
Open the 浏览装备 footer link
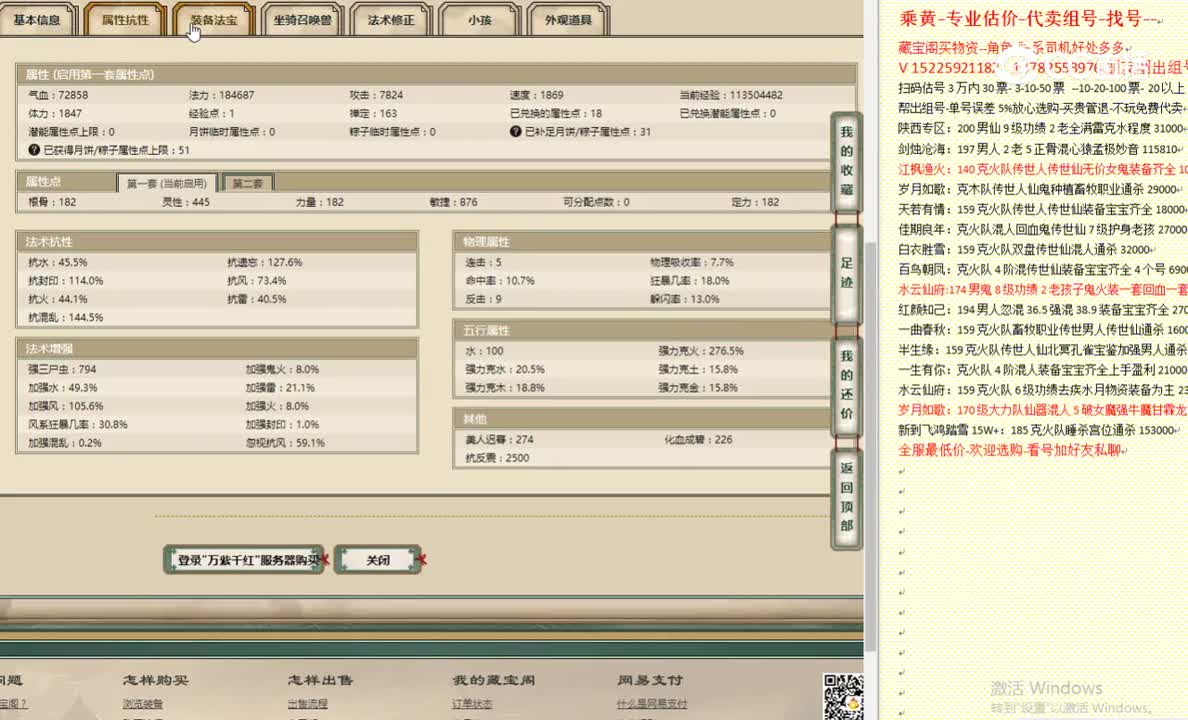point(142,704)
